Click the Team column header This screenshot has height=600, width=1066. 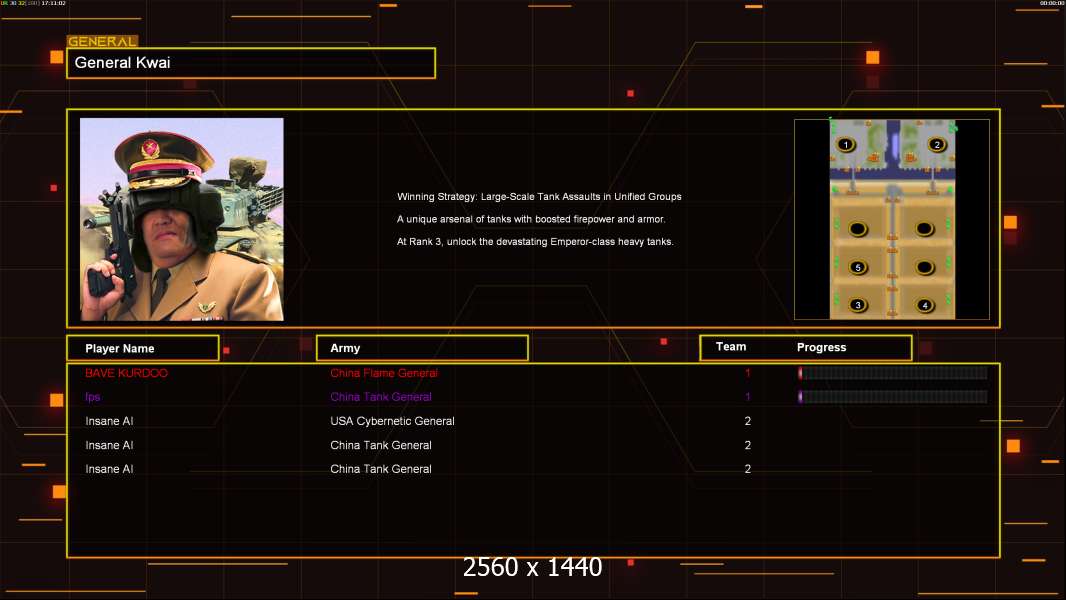(x=731, y=347)
